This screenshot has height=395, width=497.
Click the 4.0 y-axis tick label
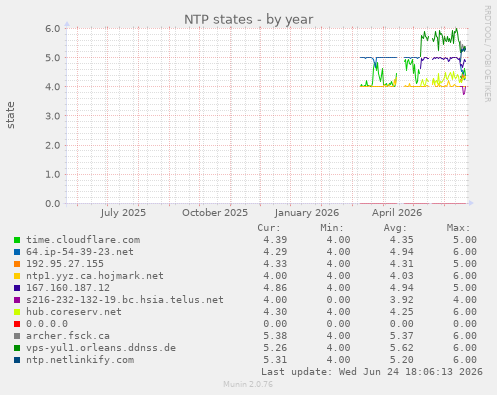click(53, 87)
